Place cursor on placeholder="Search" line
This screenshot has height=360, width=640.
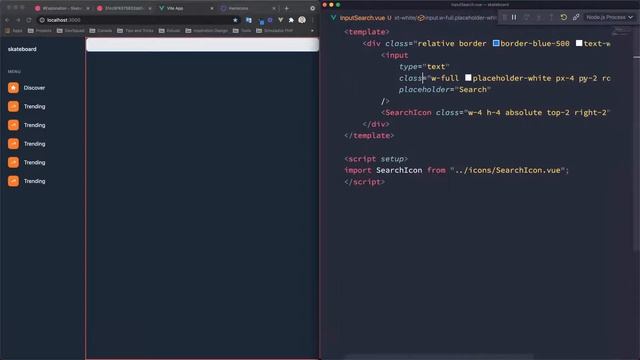click(445, 89)
